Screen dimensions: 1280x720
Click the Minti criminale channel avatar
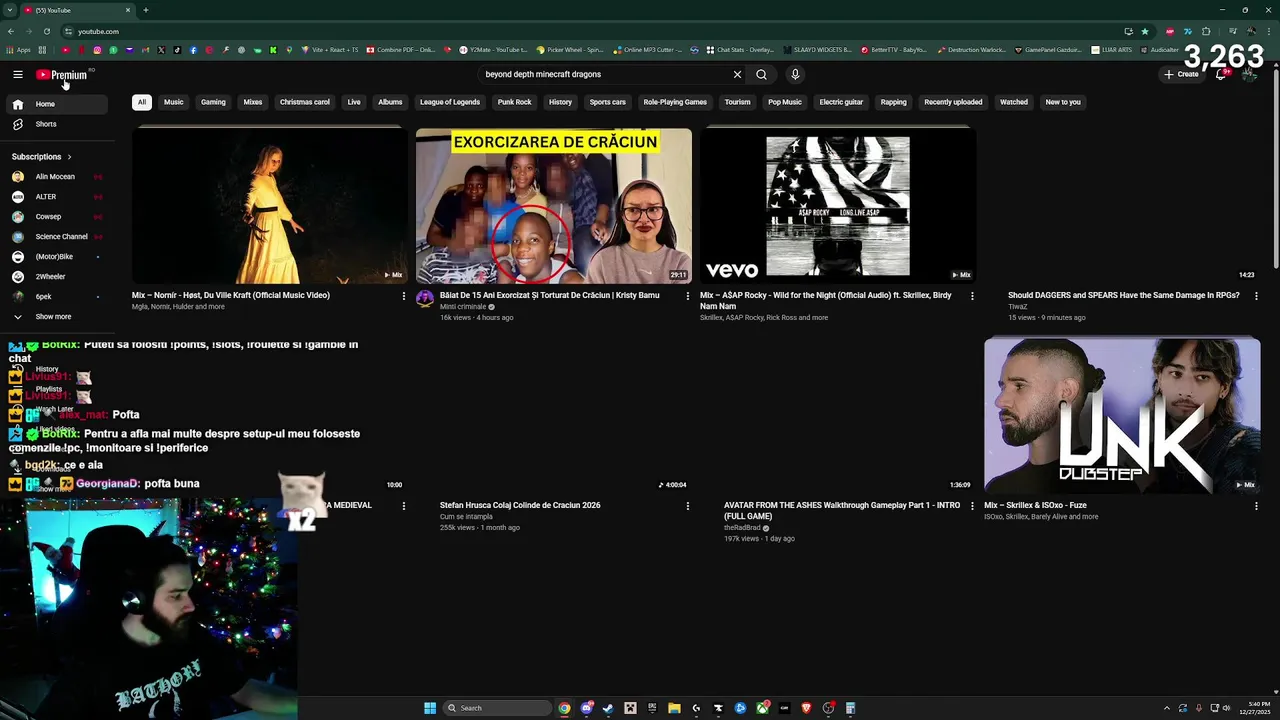(425, 298)
